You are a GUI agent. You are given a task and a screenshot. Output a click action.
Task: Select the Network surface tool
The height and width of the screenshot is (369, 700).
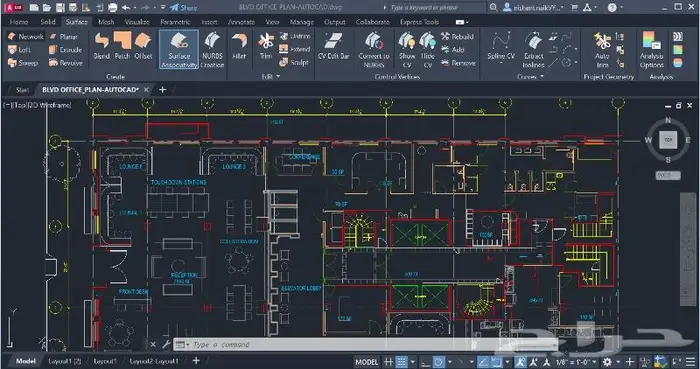[25, 37]
